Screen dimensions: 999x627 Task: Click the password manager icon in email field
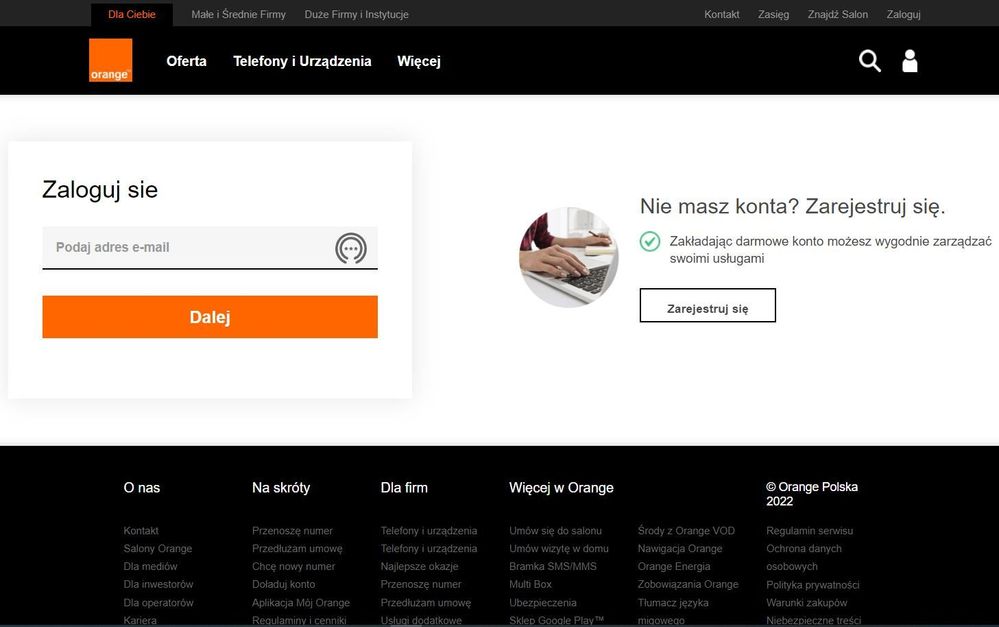350,248
